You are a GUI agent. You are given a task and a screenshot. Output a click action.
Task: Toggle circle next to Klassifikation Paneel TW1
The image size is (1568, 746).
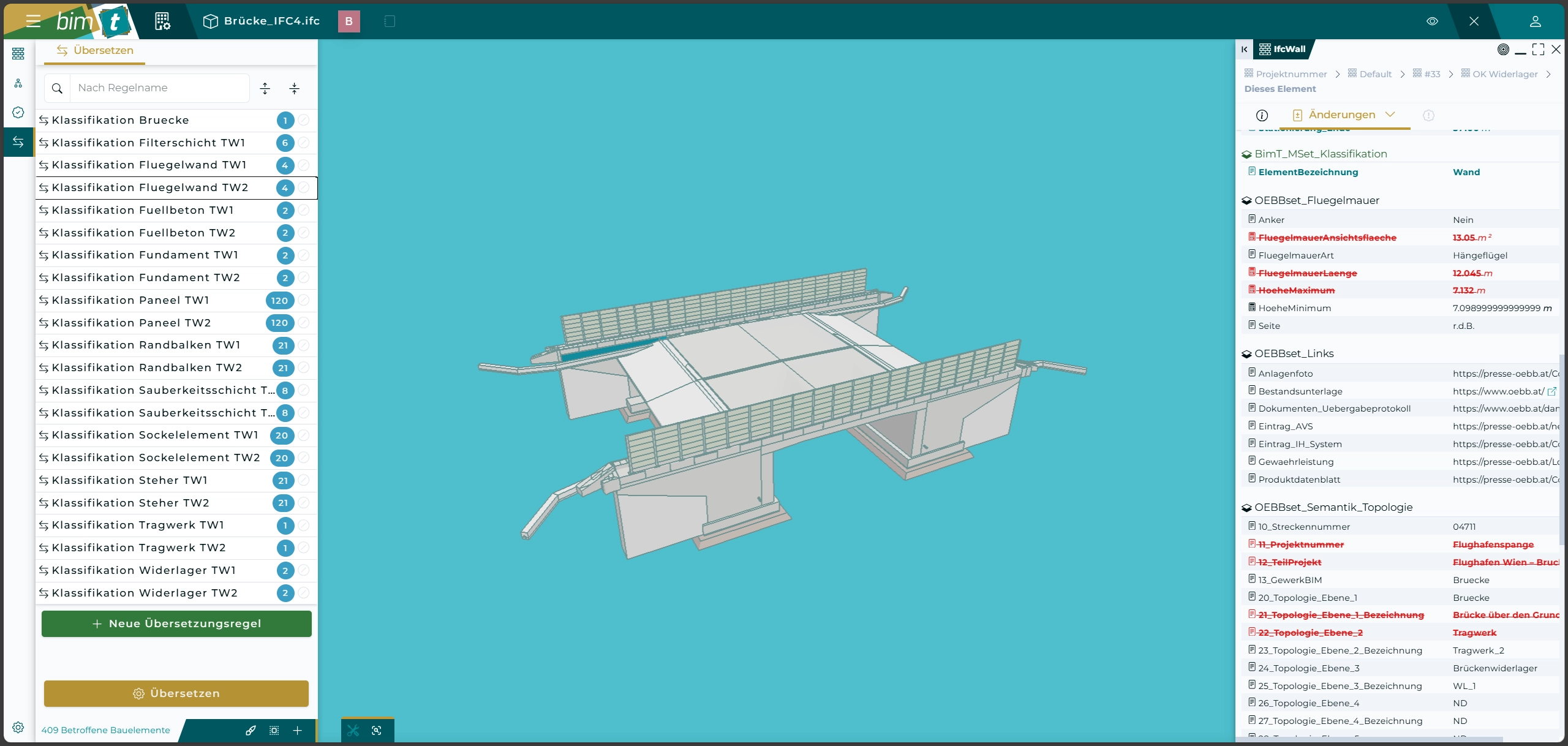pyautogui.click(x=304, y=300)
